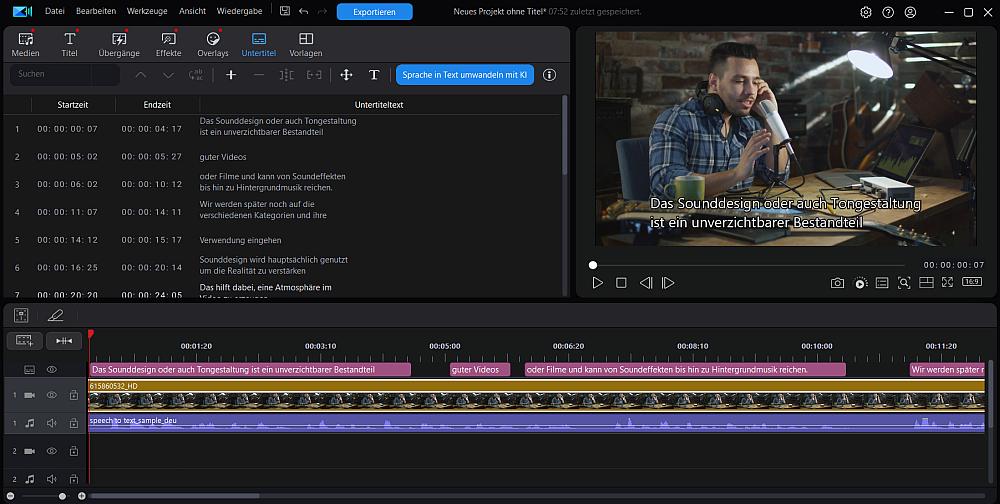The height and width of the screenshot is (504, 1000).
Task: Click the subtitle text format T icon
Action: [x=374, y=75]
